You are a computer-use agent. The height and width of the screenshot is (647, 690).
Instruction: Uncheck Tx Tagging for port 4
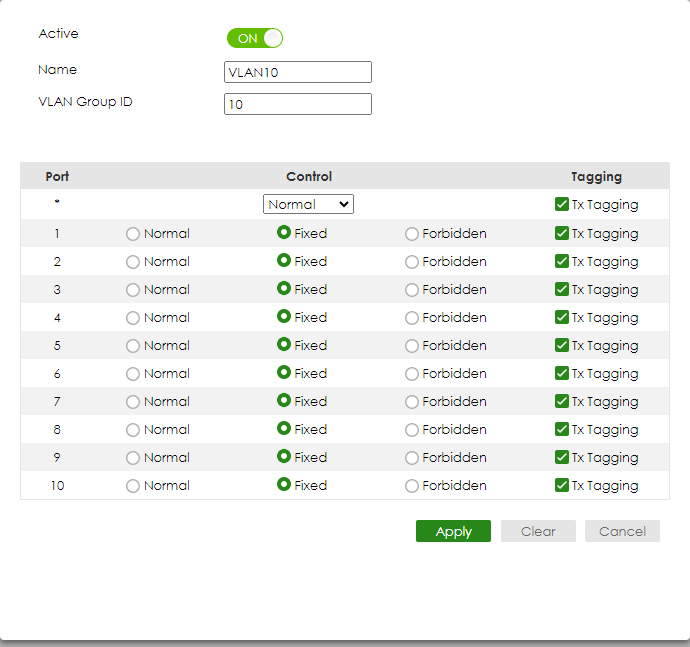coord(562,317)
